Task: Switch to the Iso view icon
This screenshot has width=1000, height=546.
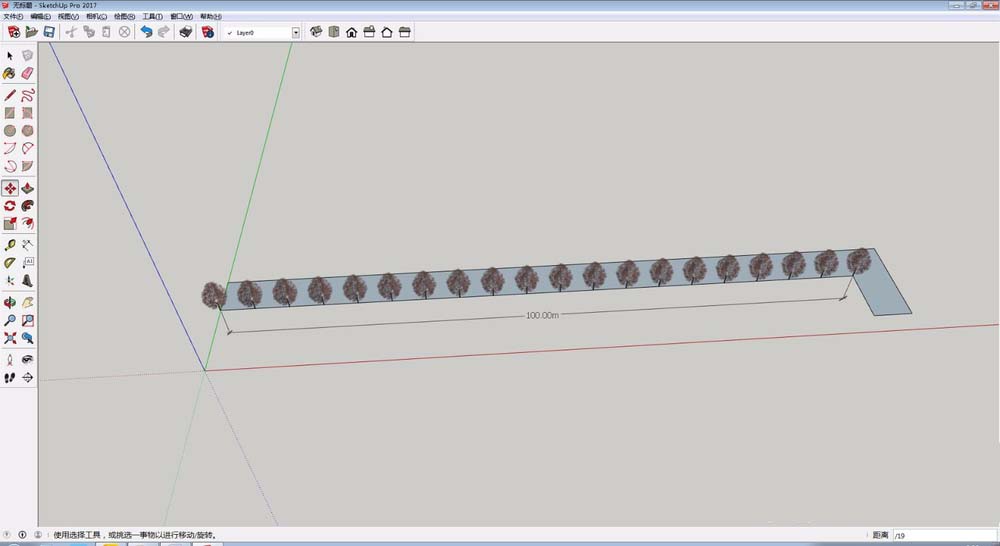Action: [x=316, y=32]
